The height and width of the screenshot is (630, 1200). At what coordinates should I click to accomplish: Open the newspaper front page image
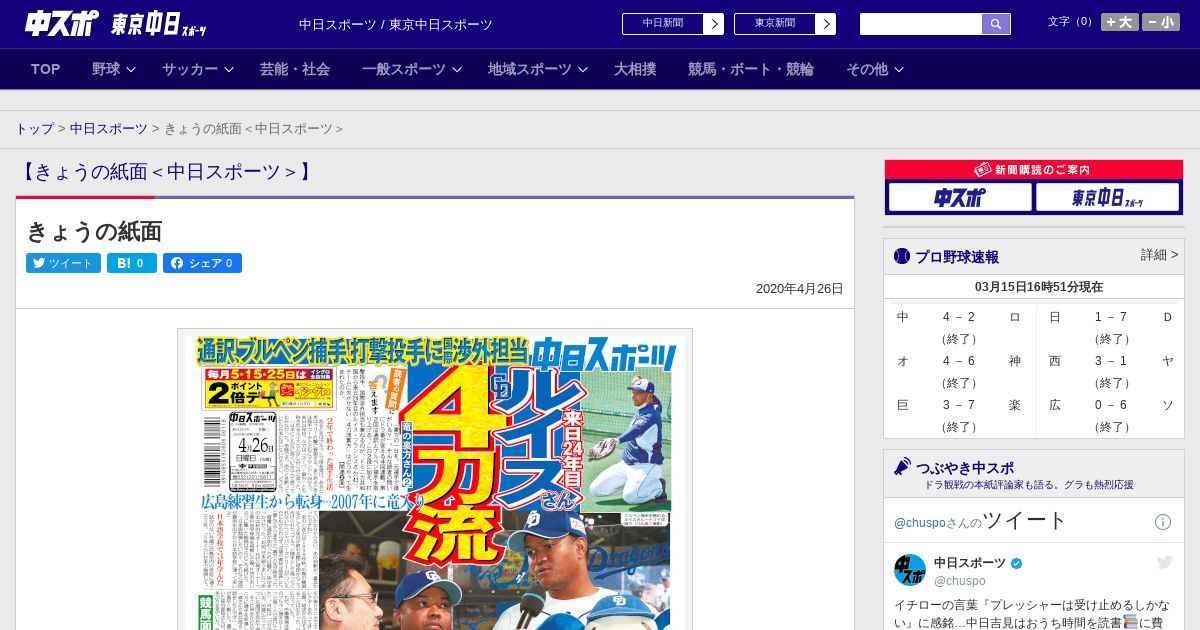tap(435, 479)
